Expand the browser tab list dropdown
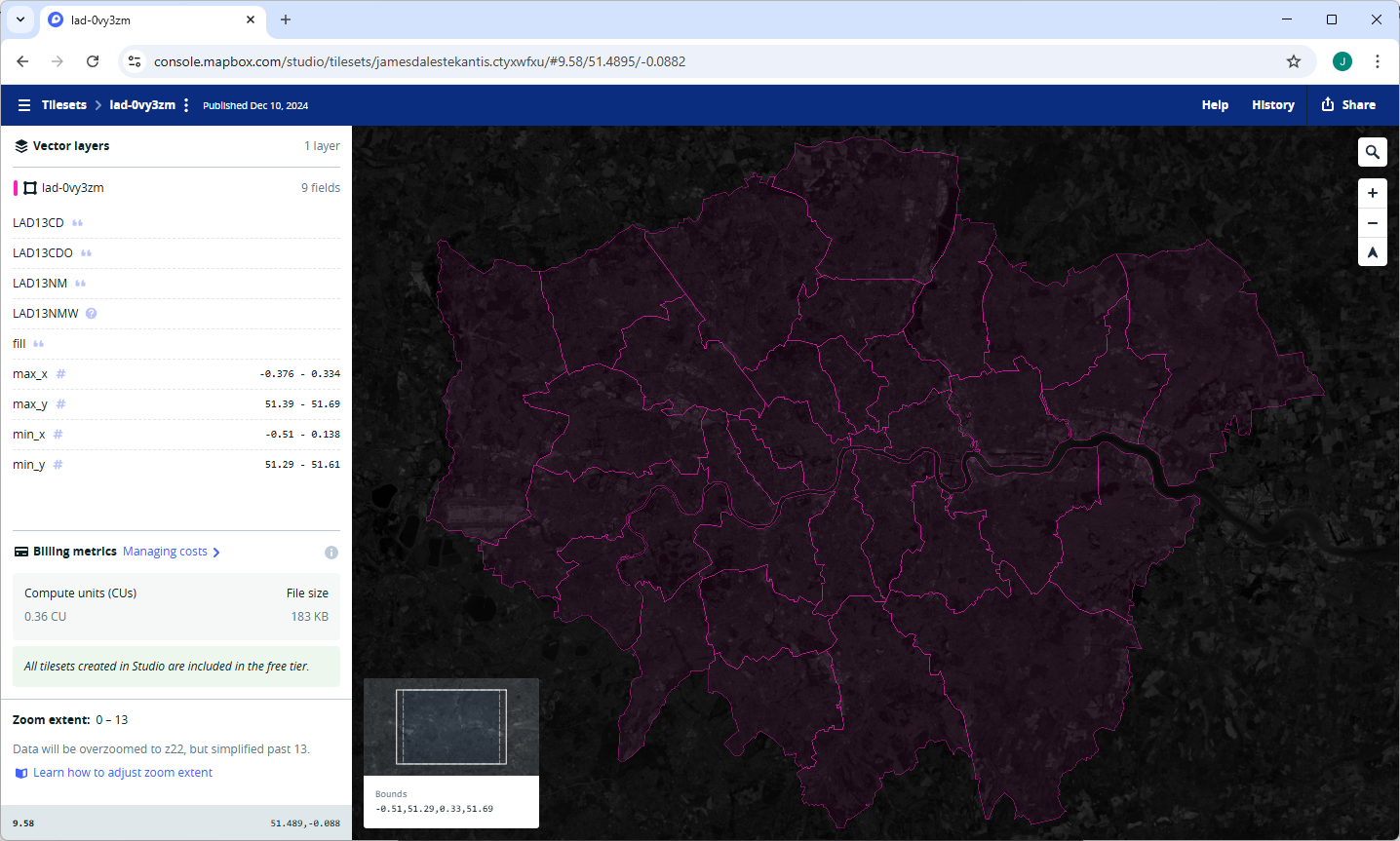This screenshot has width=1400, height=841. coord(20,19)
